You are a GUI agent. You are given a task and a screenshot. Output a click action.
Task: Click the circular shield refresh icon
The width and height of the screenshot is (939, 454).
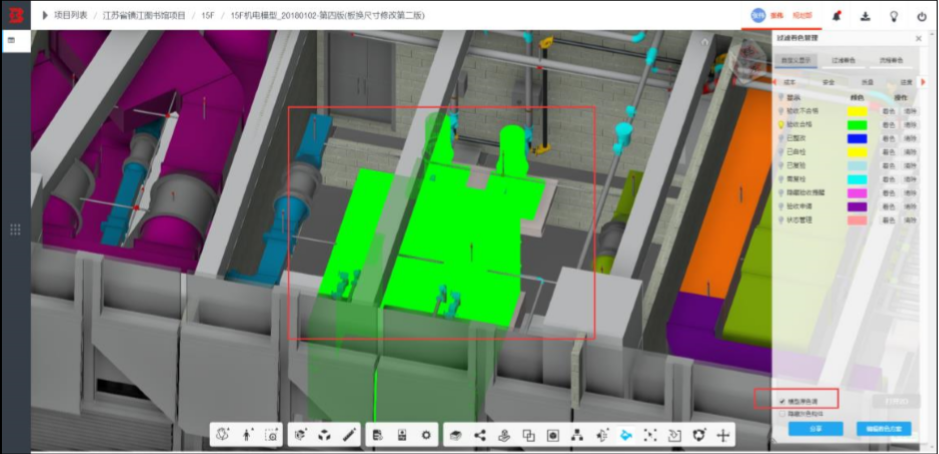pos(698,435)
